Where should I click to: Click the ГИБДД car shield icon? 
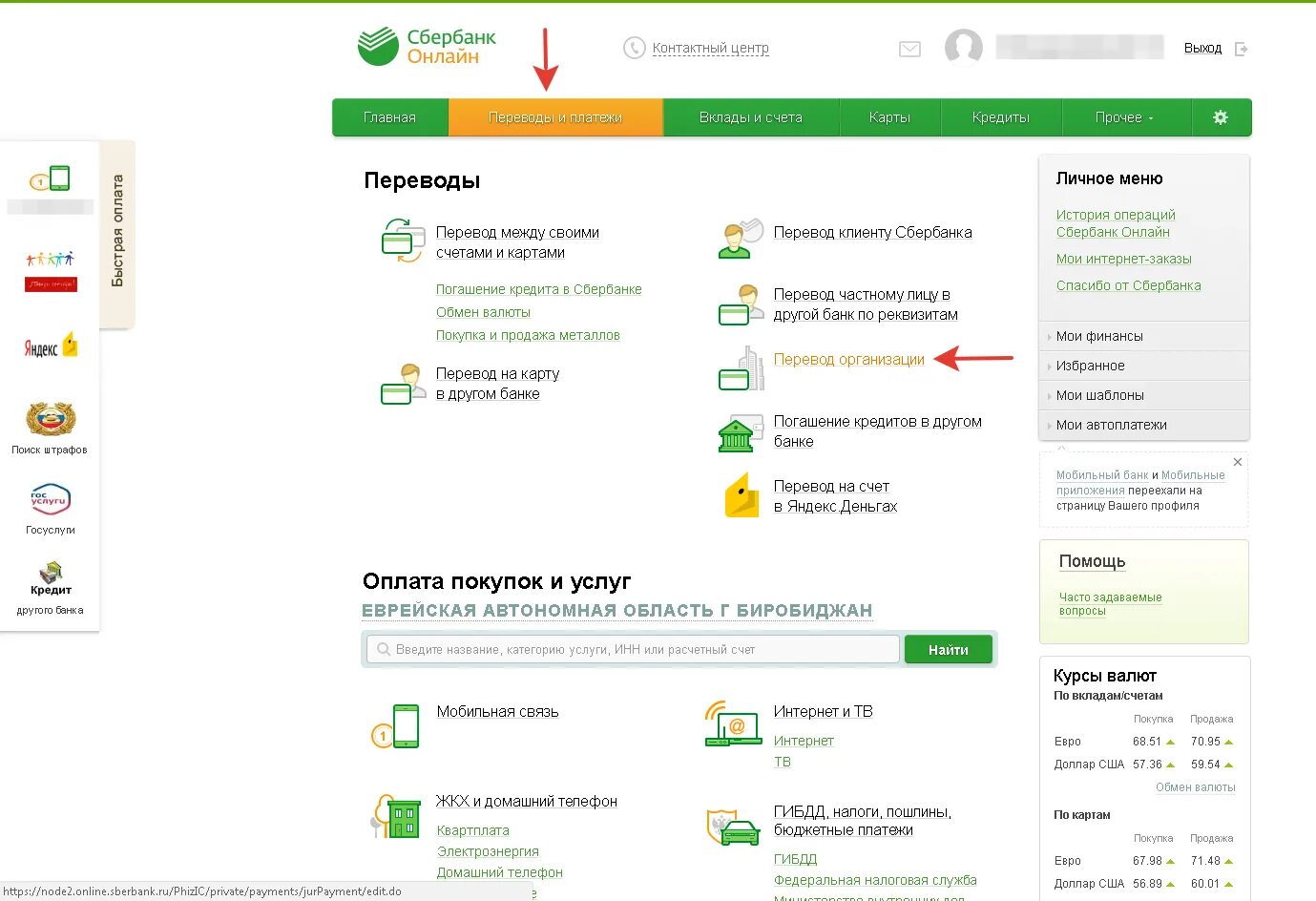[733, 827]
